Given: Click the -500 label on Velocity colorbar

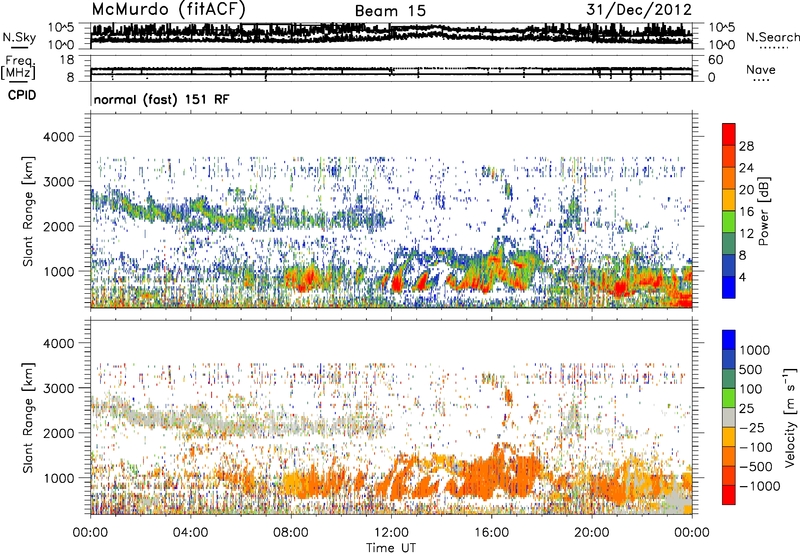Looking at the screenshot, I should click(756, 467).
